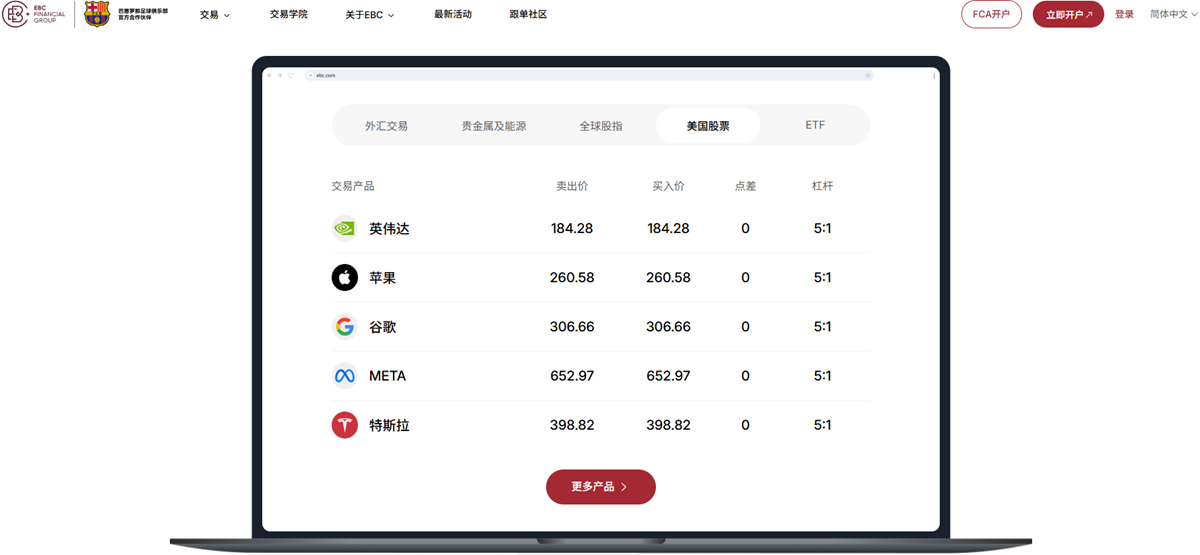This screenshot has width=1200, height=555.
Task: Click the EBC Financial Group logo
Action: (x=34, y=14)
